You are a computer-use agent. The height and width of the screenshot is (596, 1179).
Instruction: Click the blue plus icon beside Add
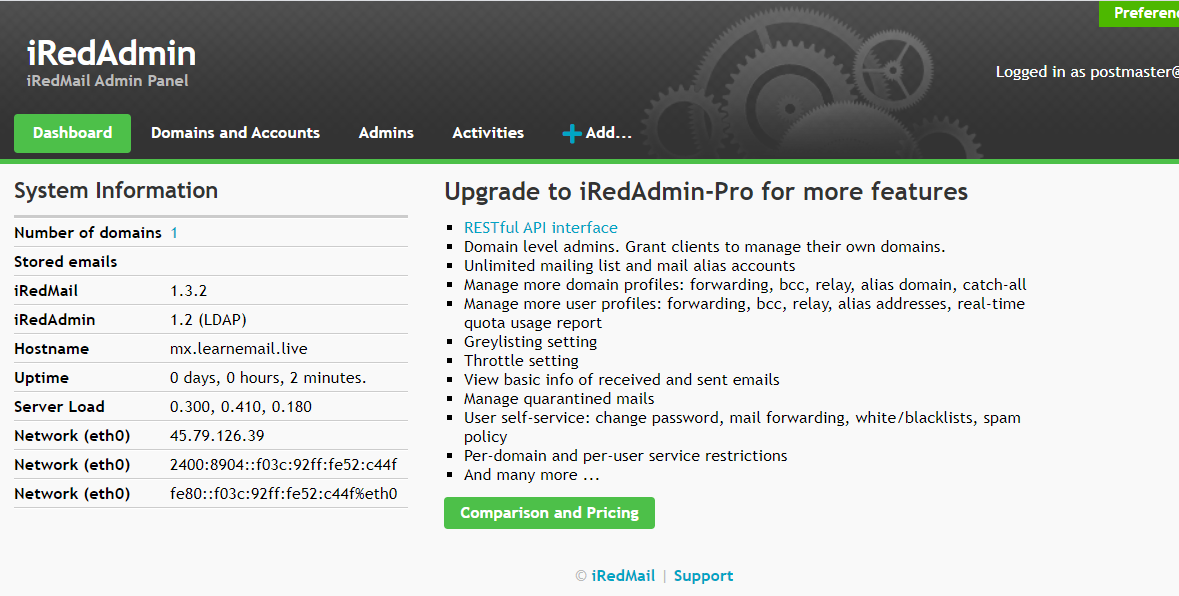click(571, 133)
